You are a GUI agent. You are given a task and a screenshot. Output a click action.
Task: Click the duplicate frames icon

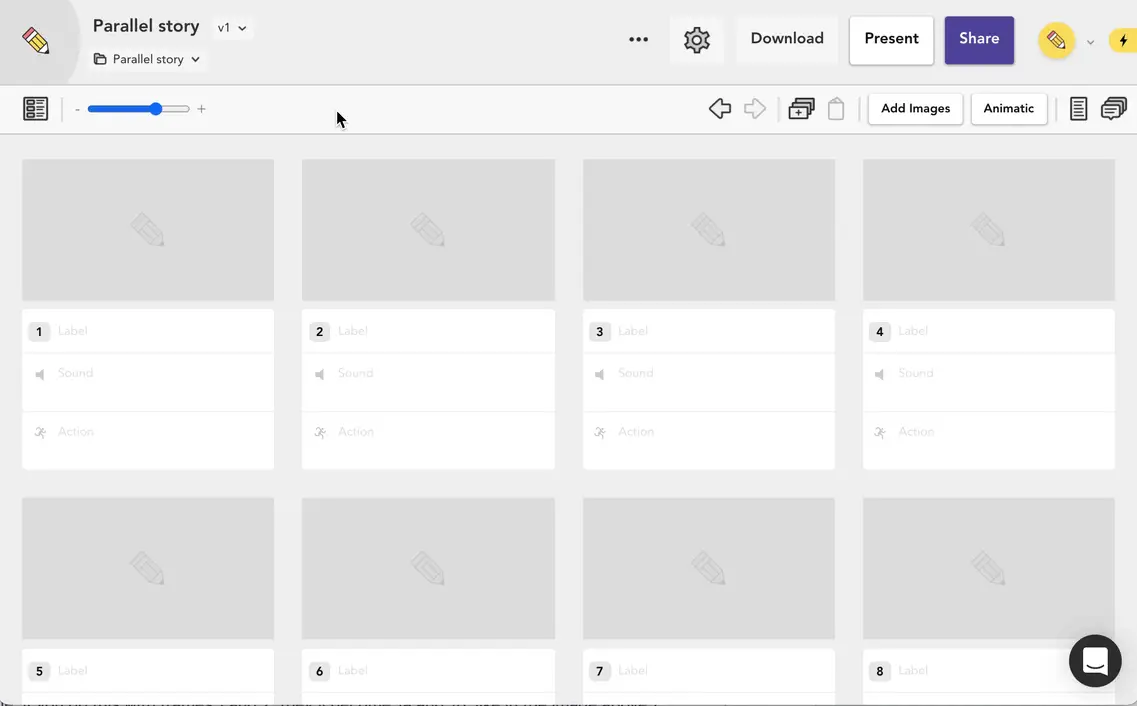click(801, 109)
